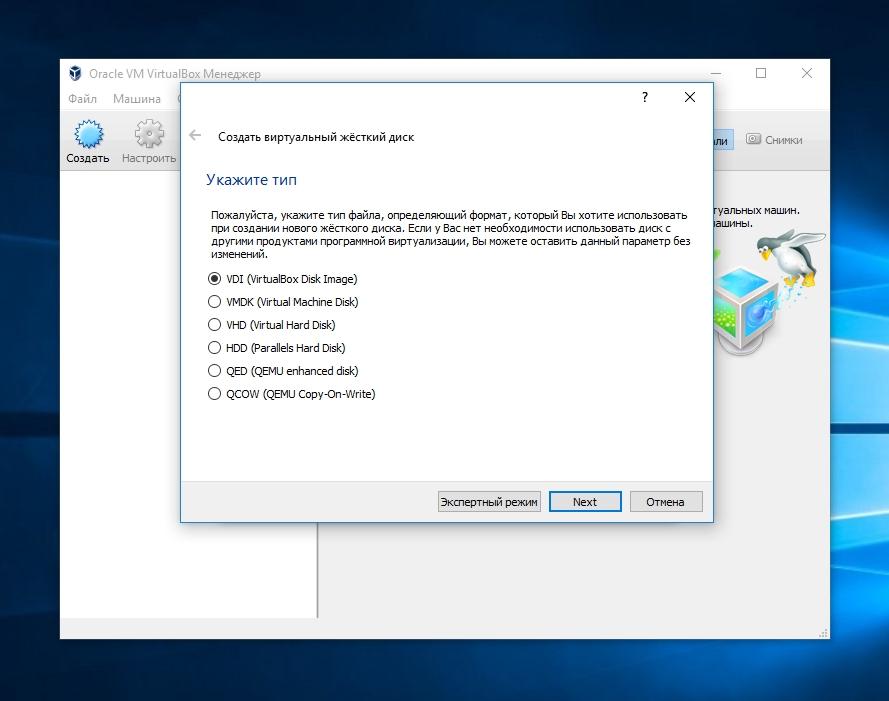Click the VirtualBox penguin welcome image
Viewport: 889px width, 701px height.
[769, 292]
